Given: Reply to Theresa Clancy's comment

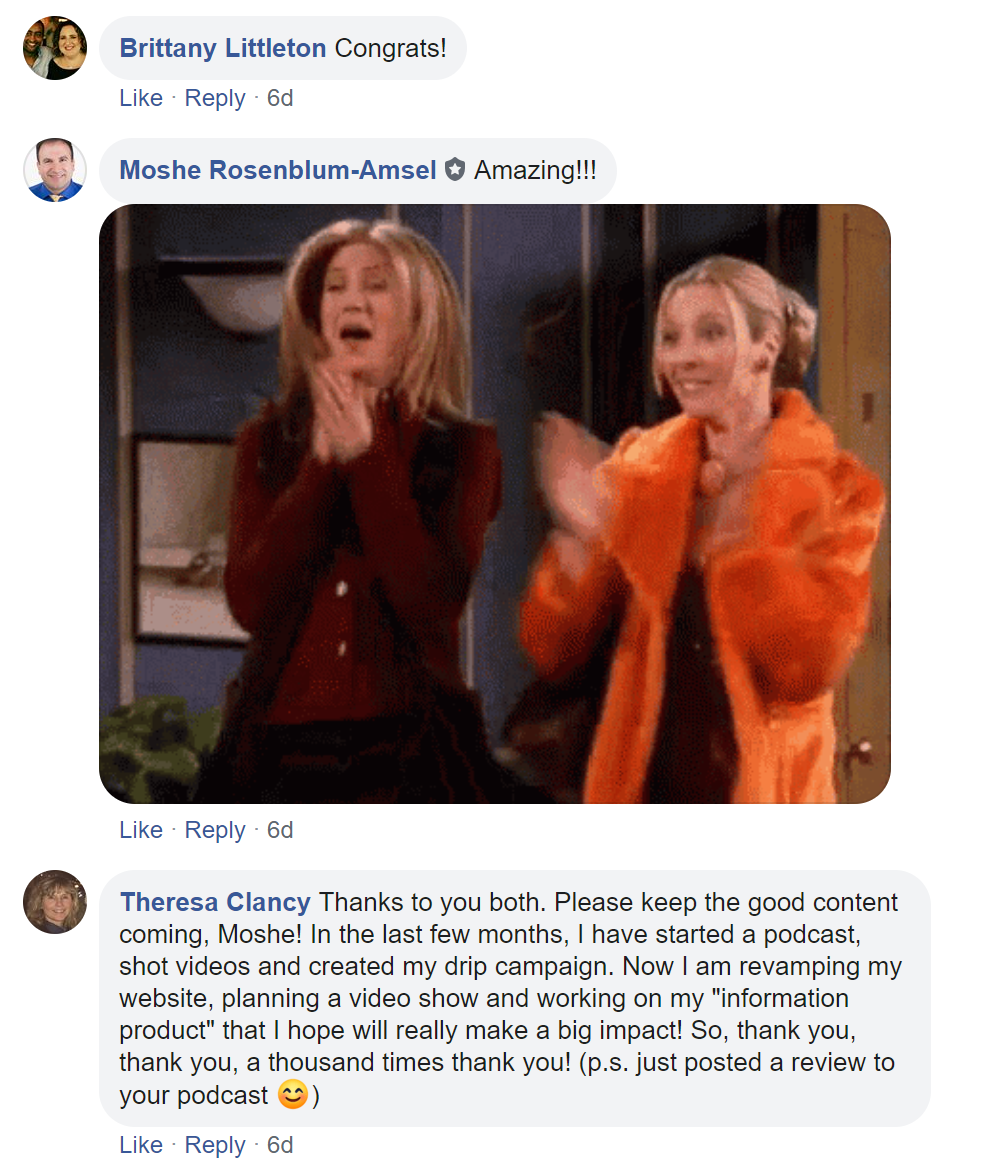Looking at the screenshot, I should click(x=215, y=1145).
